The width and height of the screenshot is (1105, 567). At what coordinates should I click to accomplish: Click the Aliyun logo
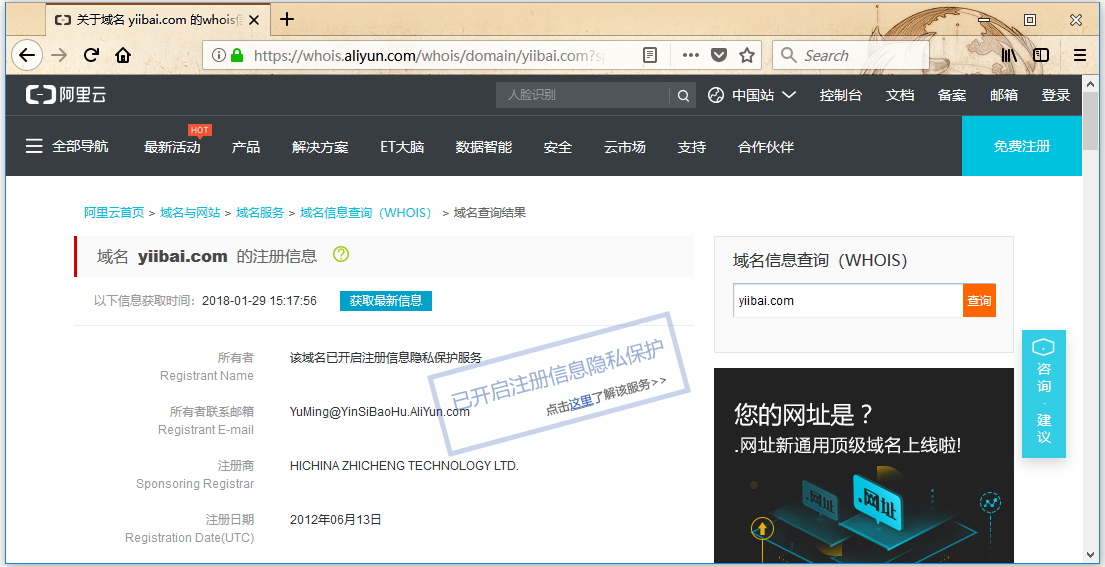pyautogui.click(x=66, y=95)
